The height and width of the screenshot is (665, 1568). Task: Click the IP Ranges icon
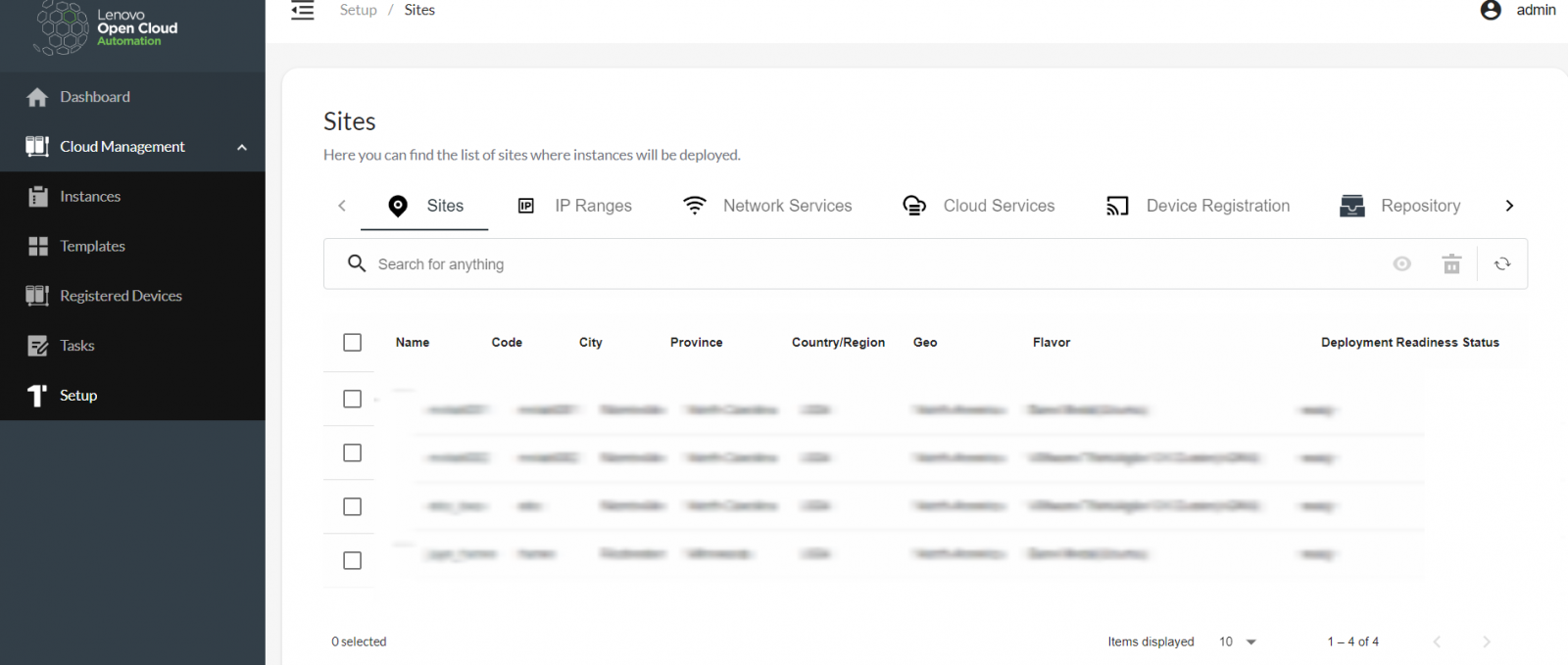(x=526, y=206)
